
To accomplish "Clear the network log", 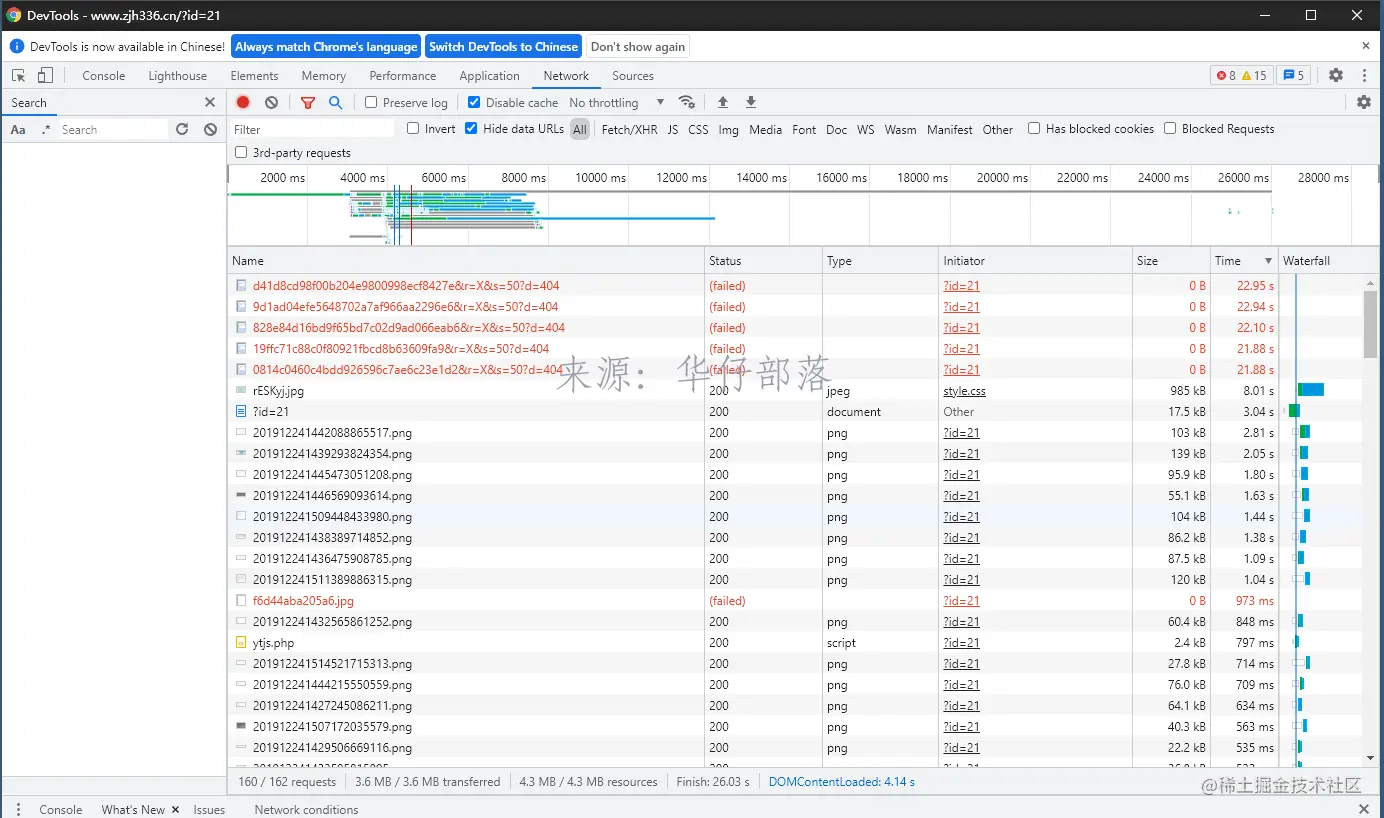I will (271, 102).
